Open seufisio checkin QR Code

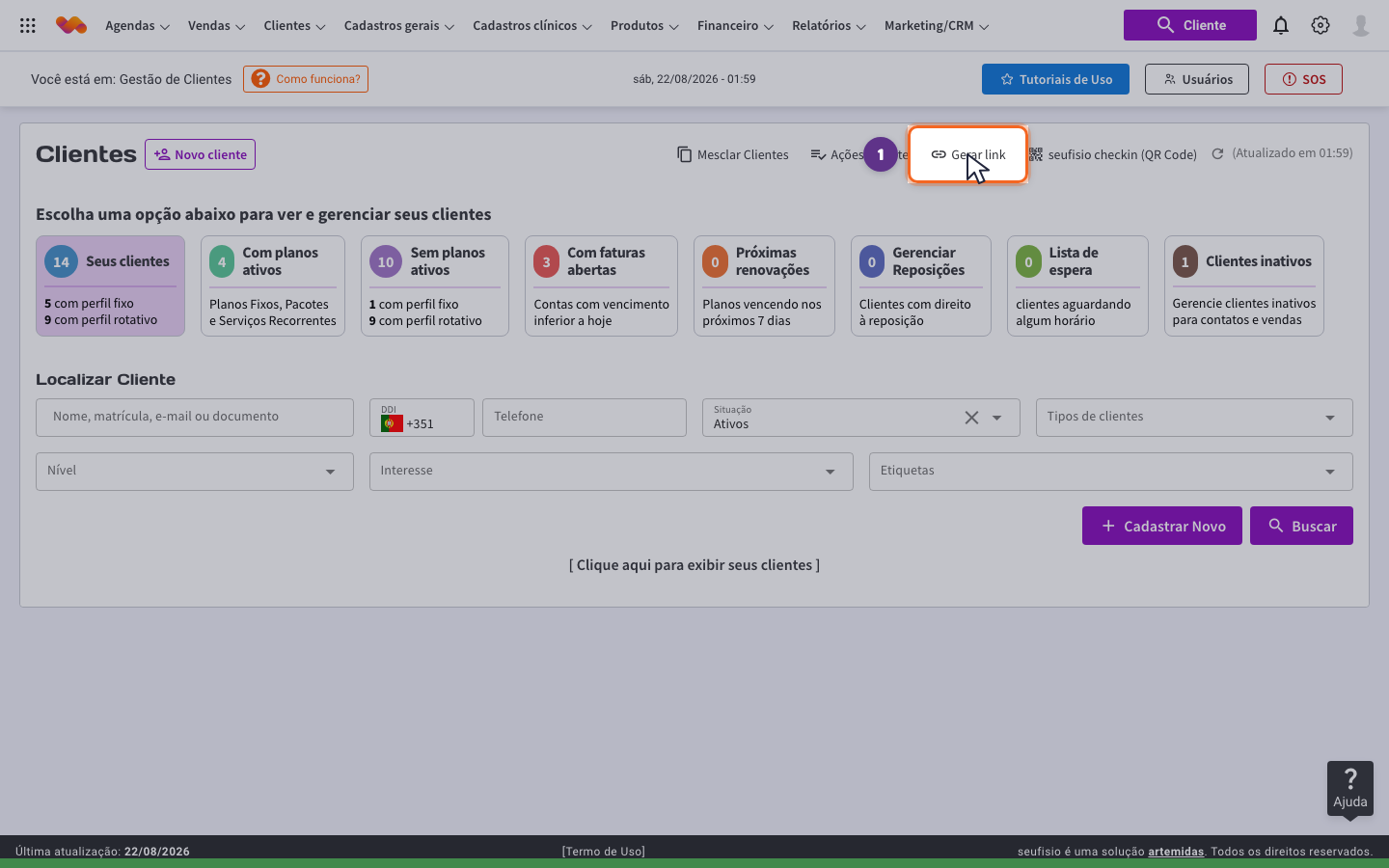tap(1112, 154)
